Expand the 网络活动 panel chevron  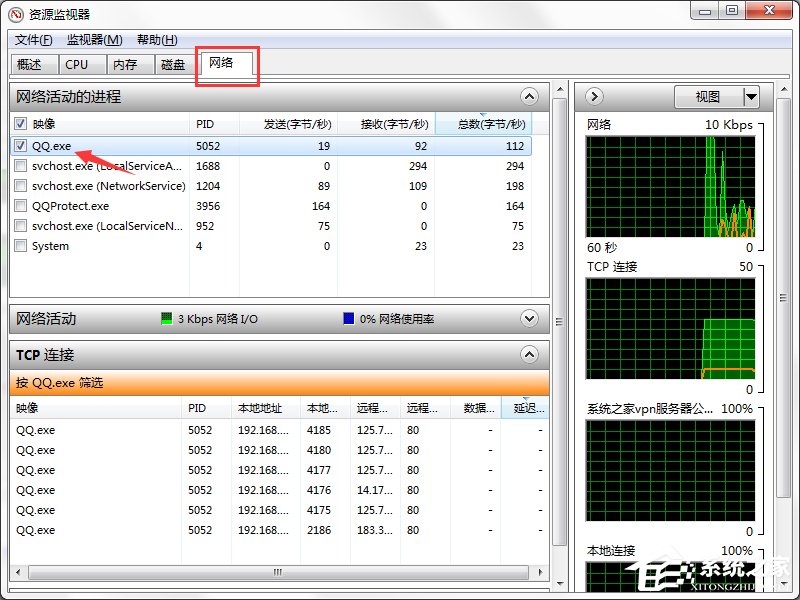(529, 318)
